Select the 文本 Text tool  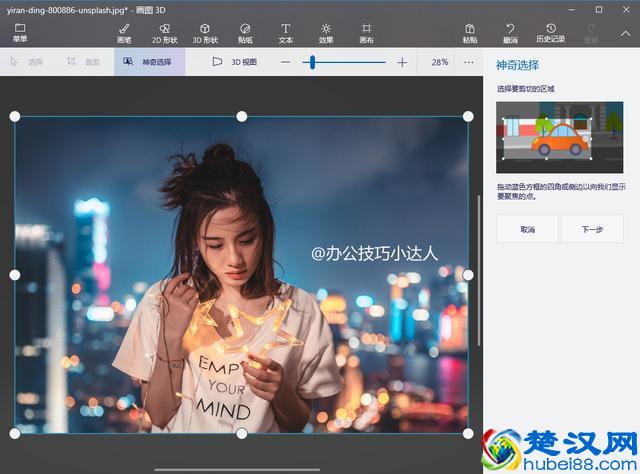click(x=285, y=33)
